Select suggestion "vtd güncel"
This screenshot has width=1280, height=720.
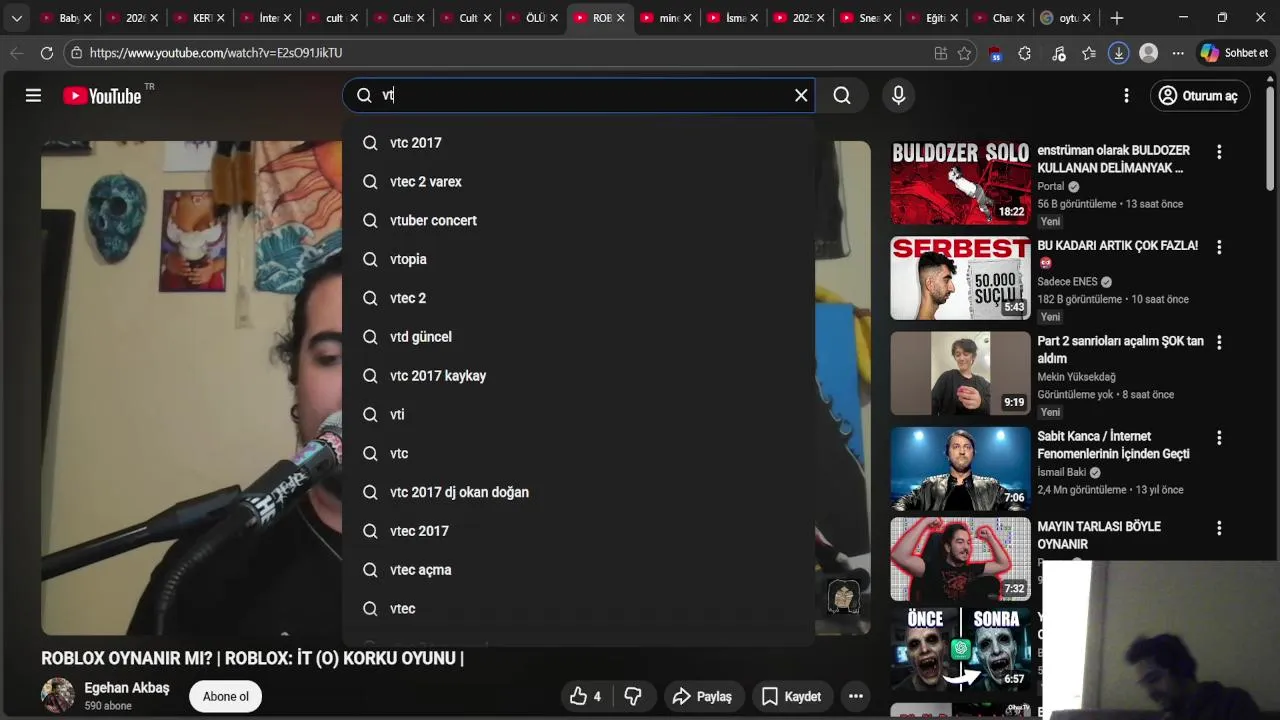[x=578, y=337]
